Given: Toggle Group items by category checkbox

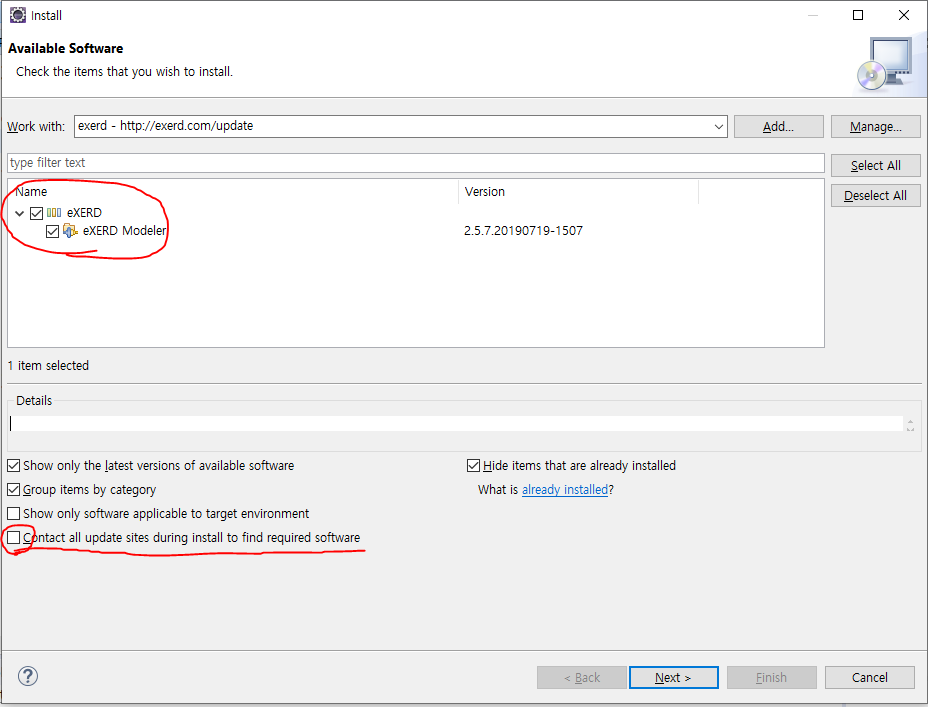Looking at the screenshot, I should pyautogui.click(x=14, y=489).
